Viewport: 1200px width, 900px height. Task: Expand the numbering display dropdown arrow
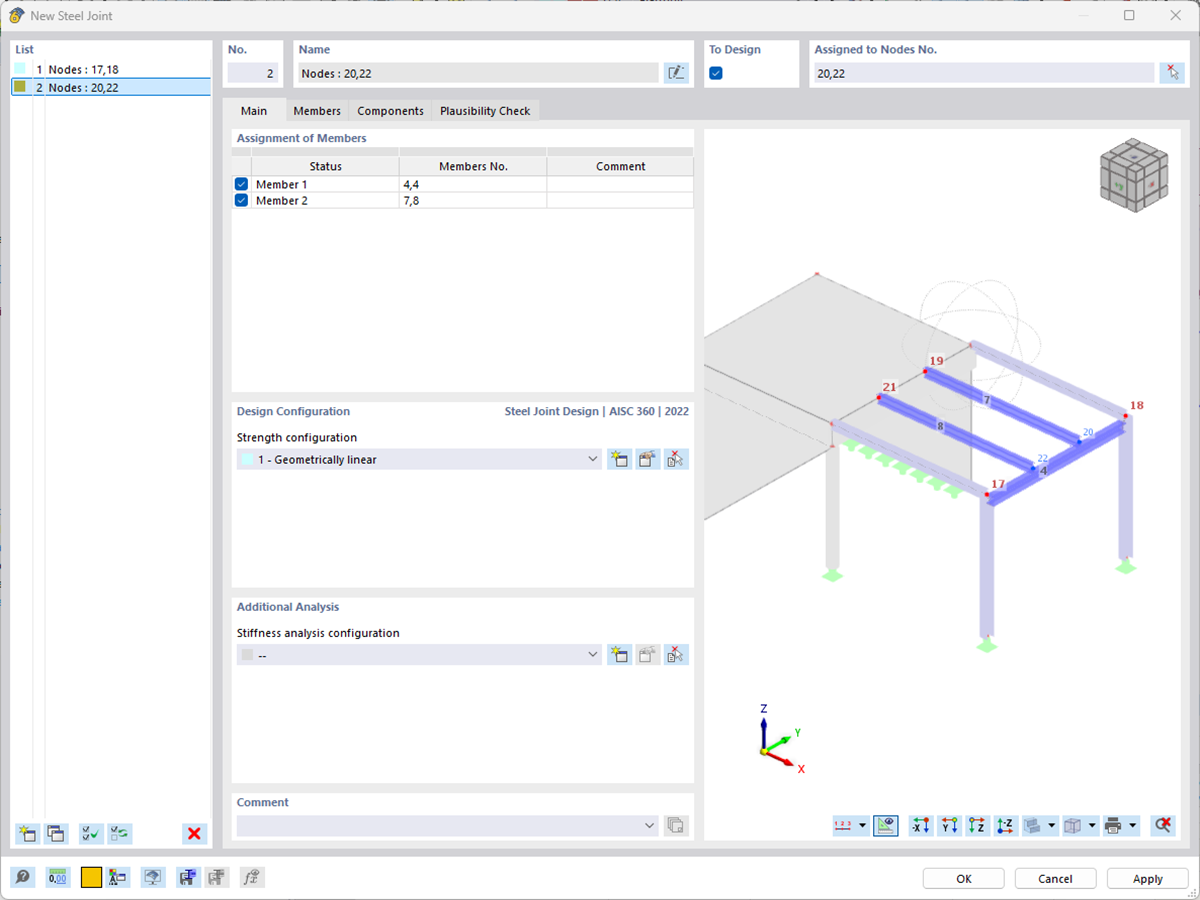pos(864,825)
